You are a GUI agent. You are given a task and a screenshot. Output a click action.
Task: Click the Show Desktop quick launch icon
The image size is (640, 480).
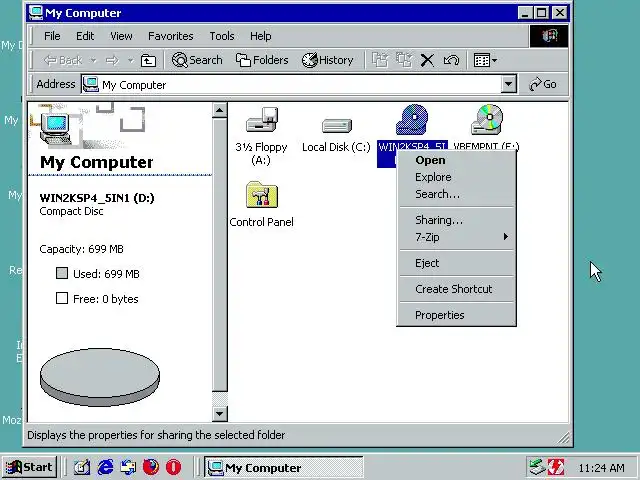82,467
